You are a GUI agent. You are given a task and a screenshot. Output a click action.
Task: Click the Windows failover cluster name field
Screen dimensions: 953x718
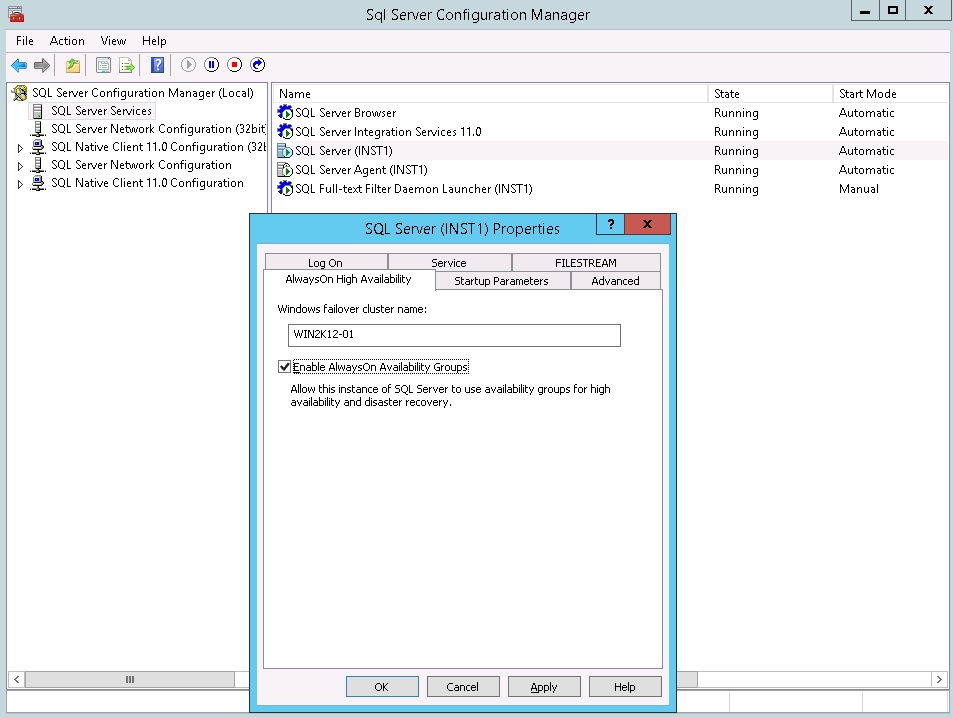(x=454, y=335)
